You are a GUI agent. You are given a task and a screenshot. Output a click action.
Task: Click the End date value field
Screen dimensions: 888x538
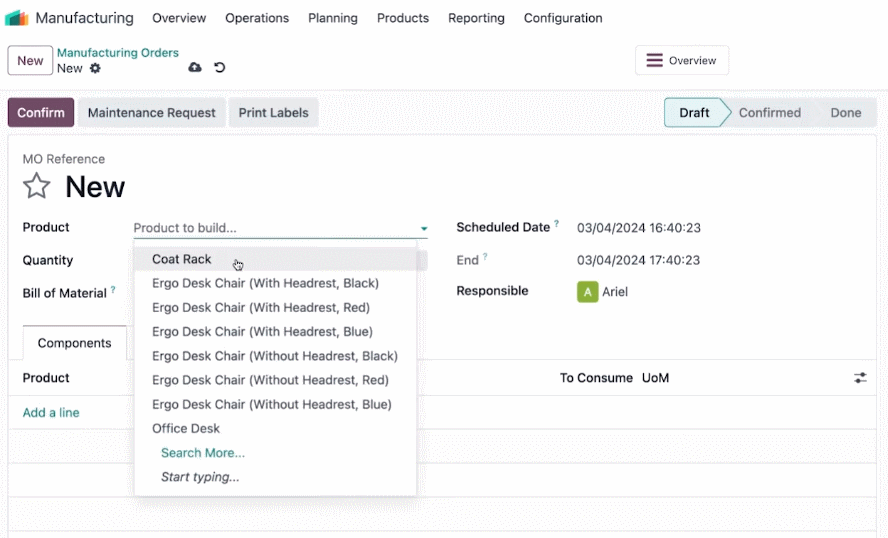638,260
